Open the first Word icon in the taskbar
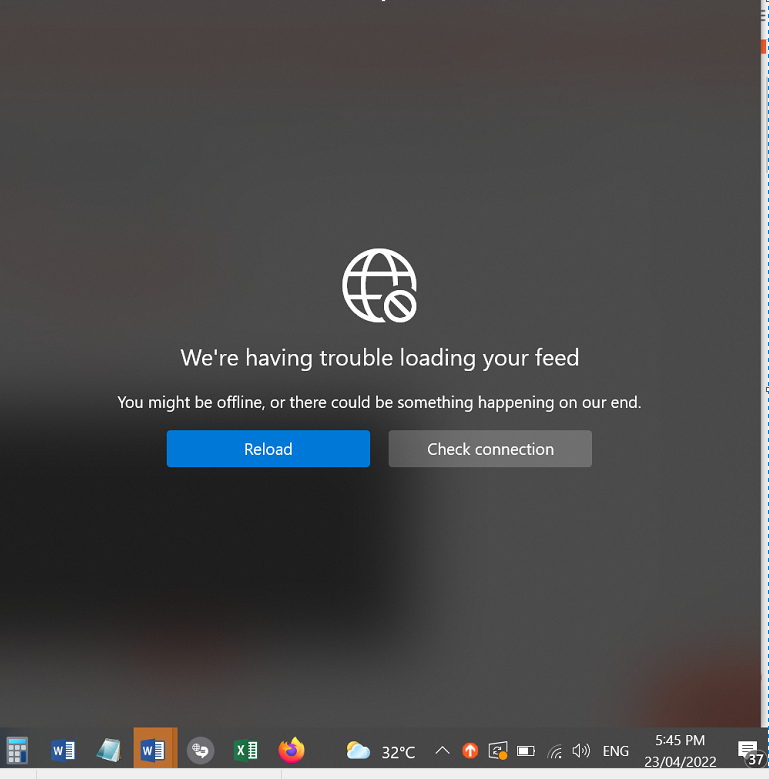 click(x=63, y=750)
